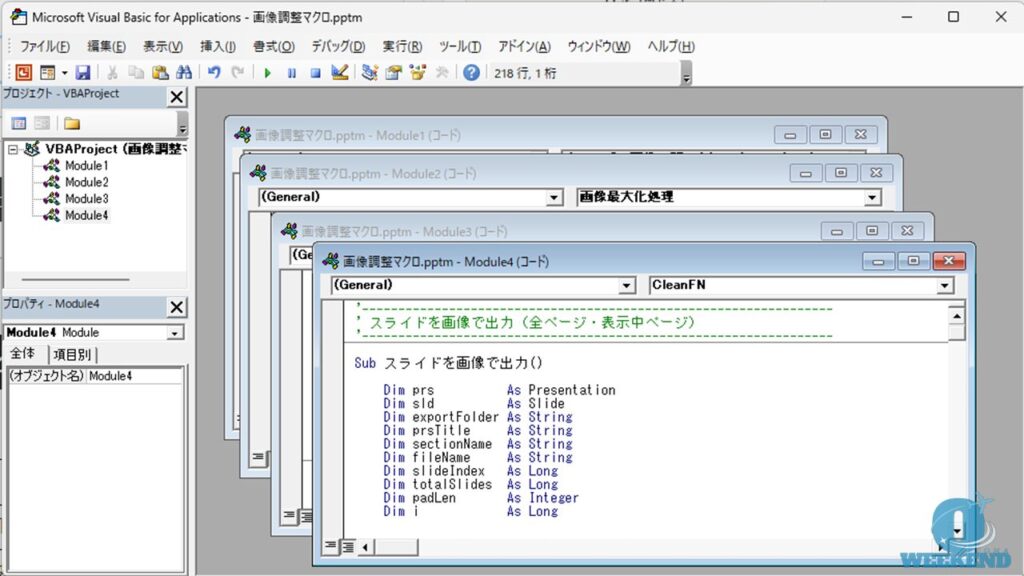Open the 実行(R) menu
The width and height of the screenshot is (1024, 576).
click(402, 46)
